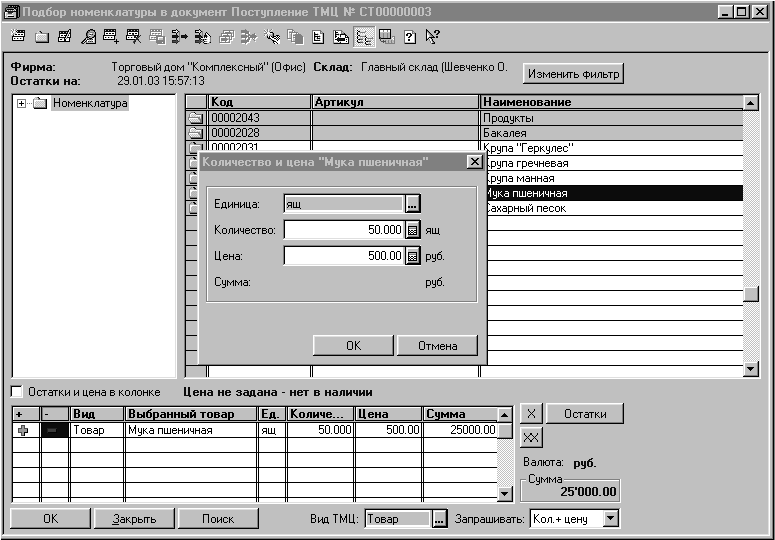Click the Поиск button
775x540 pixels.
(218, 519)
